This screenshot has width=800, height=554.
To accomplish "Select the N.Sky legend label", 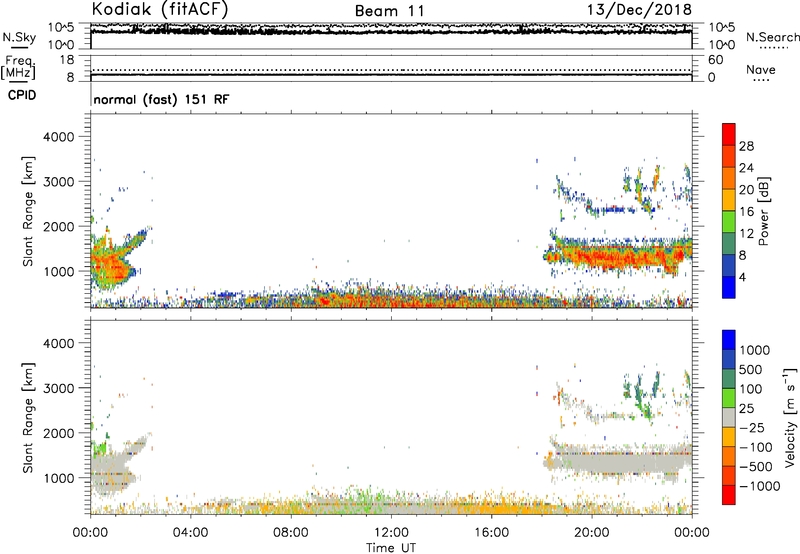I will coord(19,37).
